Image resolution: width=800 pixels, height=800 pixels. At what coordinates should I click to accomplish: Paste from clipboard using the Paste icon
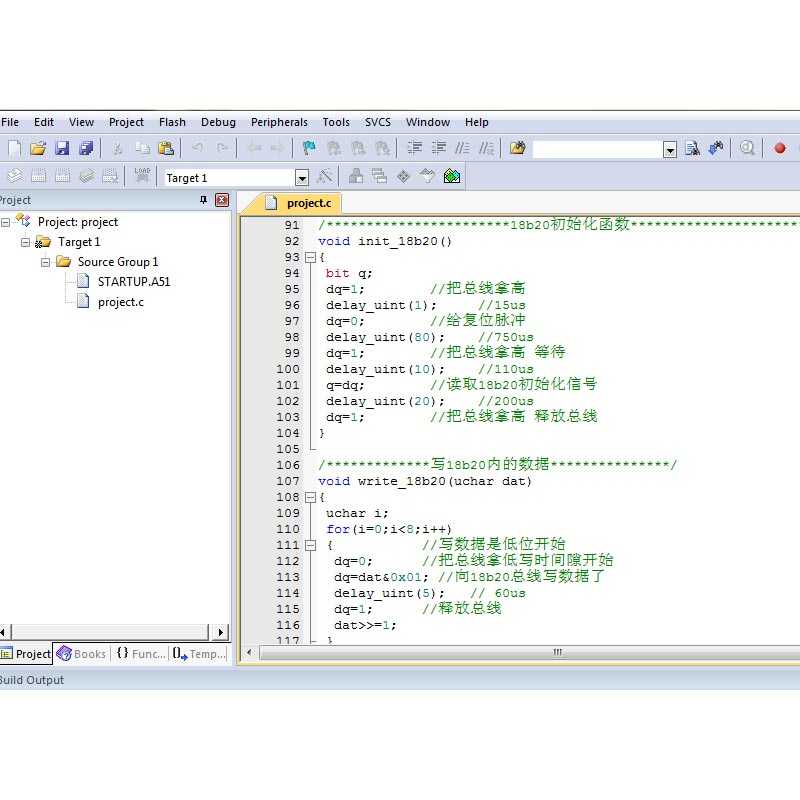coord(166,148)
